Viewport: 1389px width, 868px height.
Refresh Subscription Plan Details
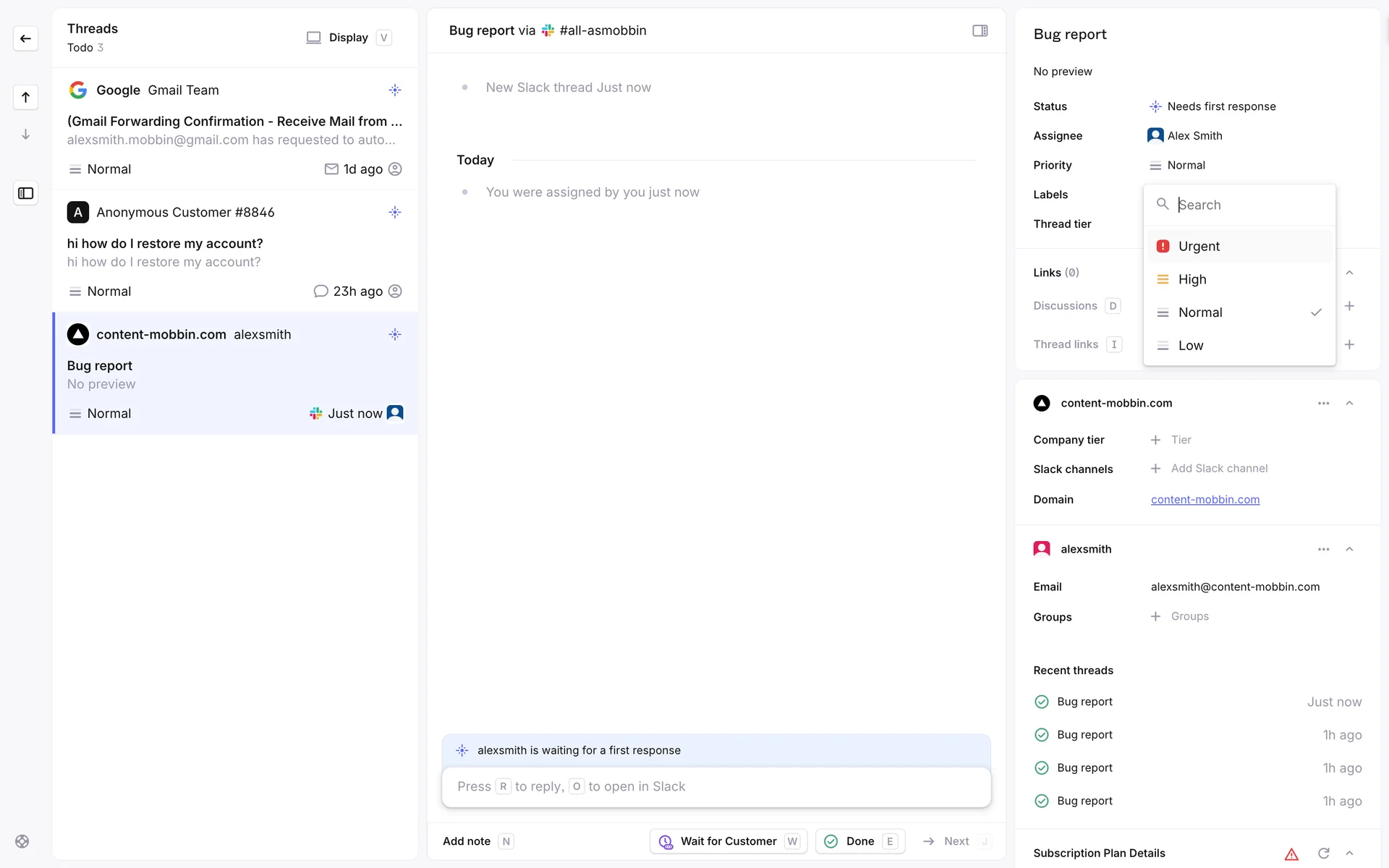(1323, 854)
